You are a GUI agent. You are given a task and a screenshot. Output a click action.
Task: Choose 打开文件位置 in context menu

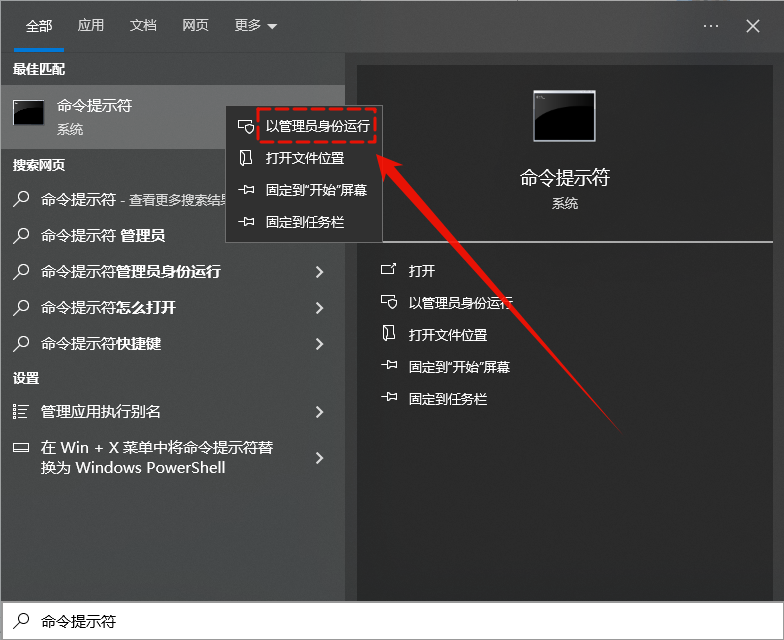click(x=304, y=158)
